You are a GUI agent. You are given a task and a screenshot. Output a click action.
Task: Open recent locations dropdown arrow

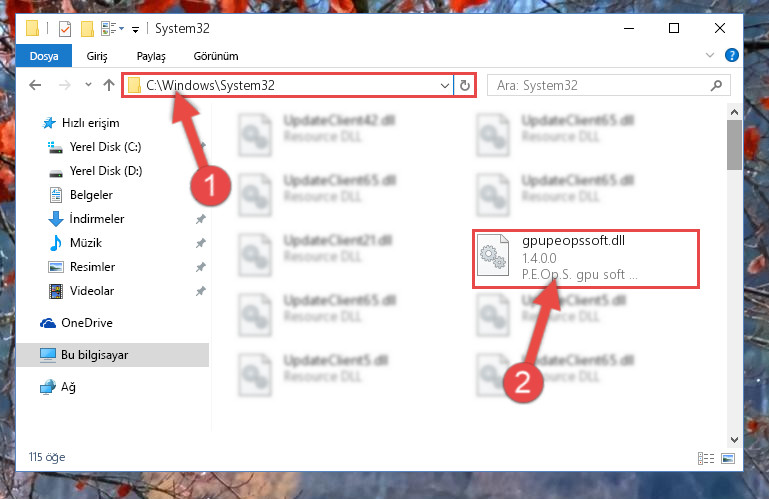[88, 85]
